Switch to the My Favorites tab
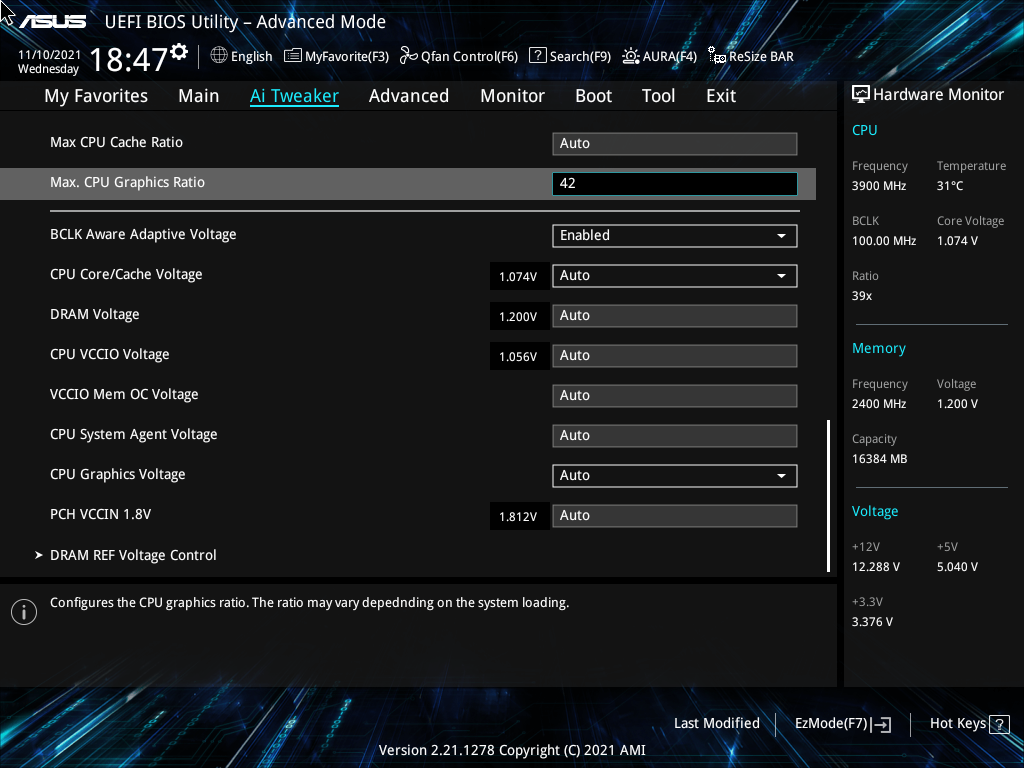1024x768 pixels. 96,96
